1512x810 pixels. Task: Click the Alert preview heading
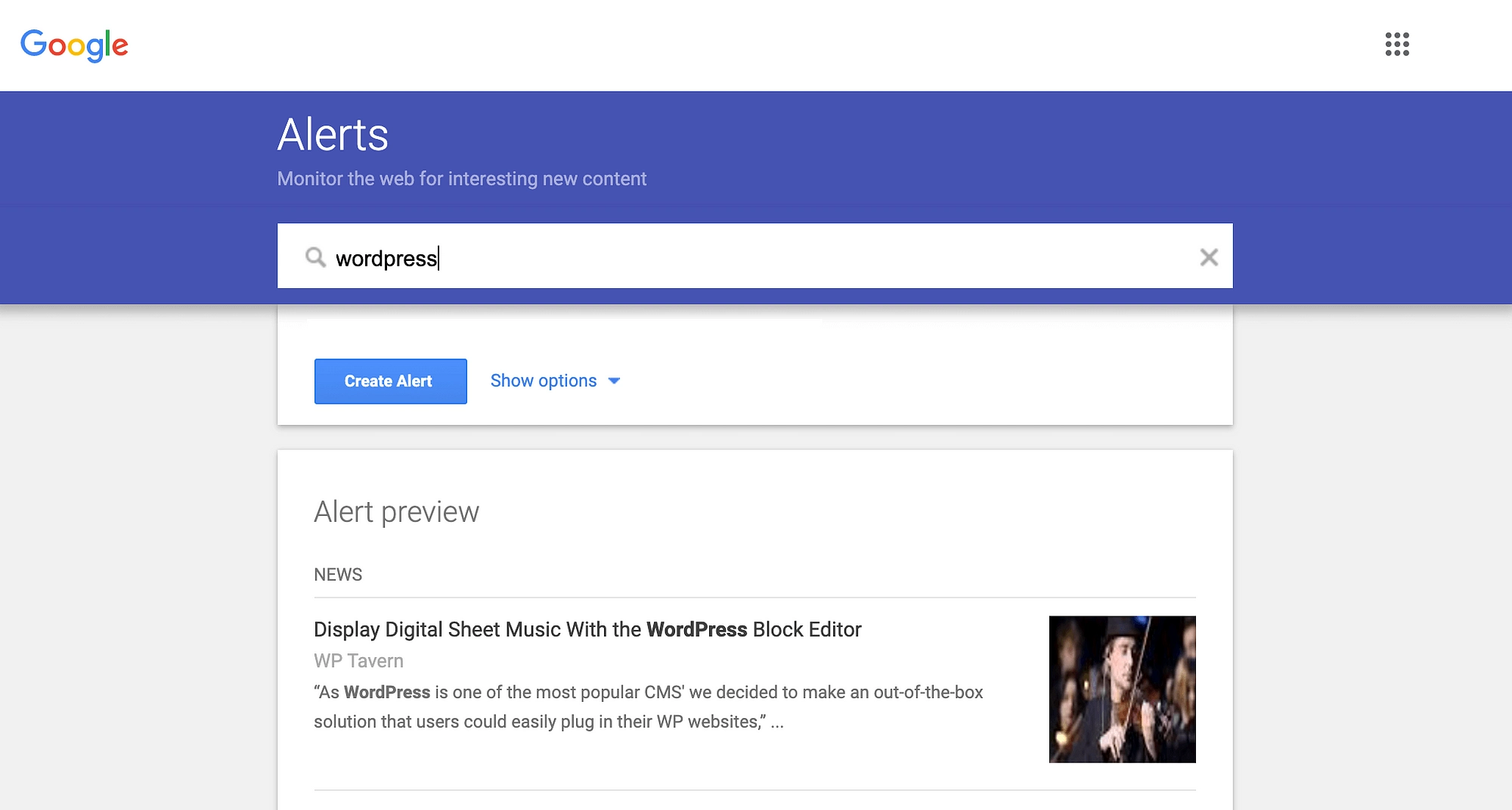tap(396, 512)
